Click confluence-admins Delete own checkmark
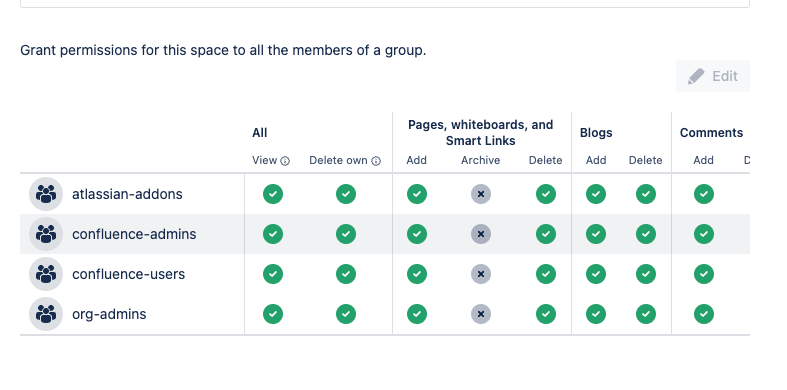 pyautogui.click(x=346, y=234)
